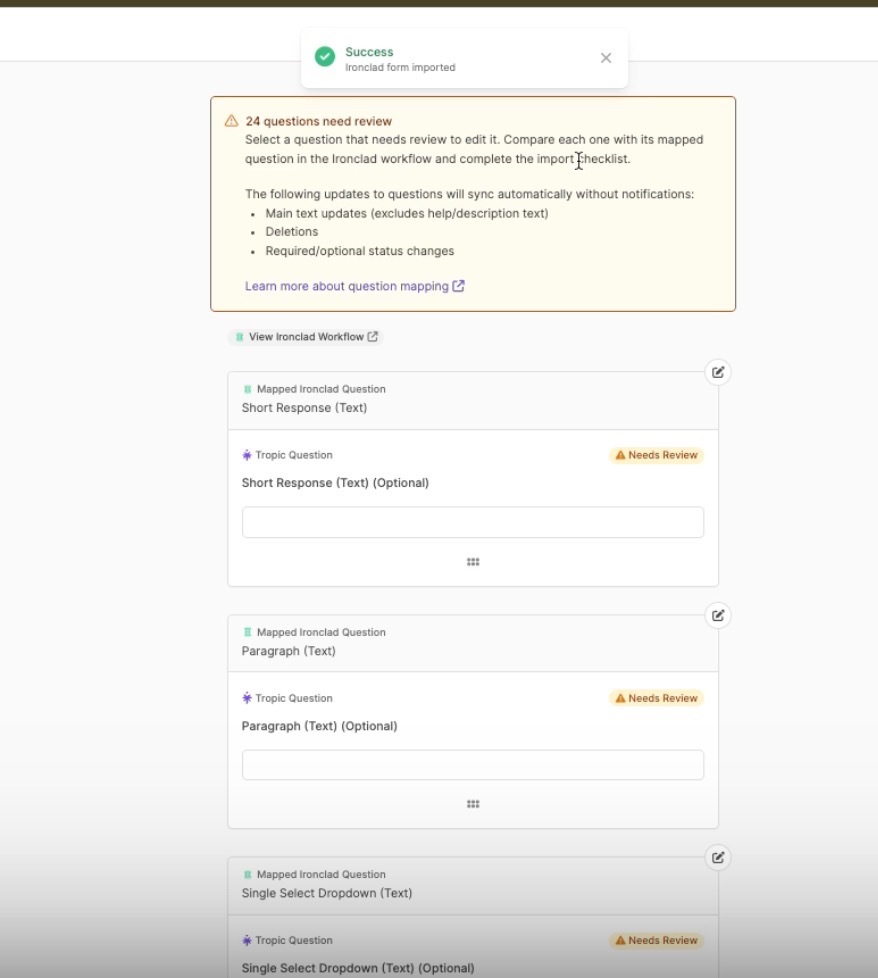Click Needs Review badge on Paragraph question
878x978 pixels.
tap(656, 698)
